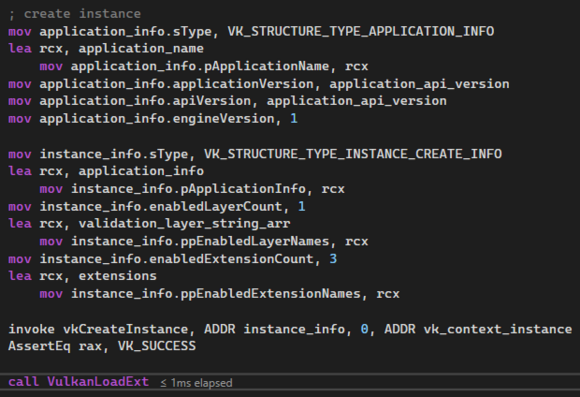
Task: Click instance_info.ppEnabledLayerNames field
Action: [x=200, y=241]
